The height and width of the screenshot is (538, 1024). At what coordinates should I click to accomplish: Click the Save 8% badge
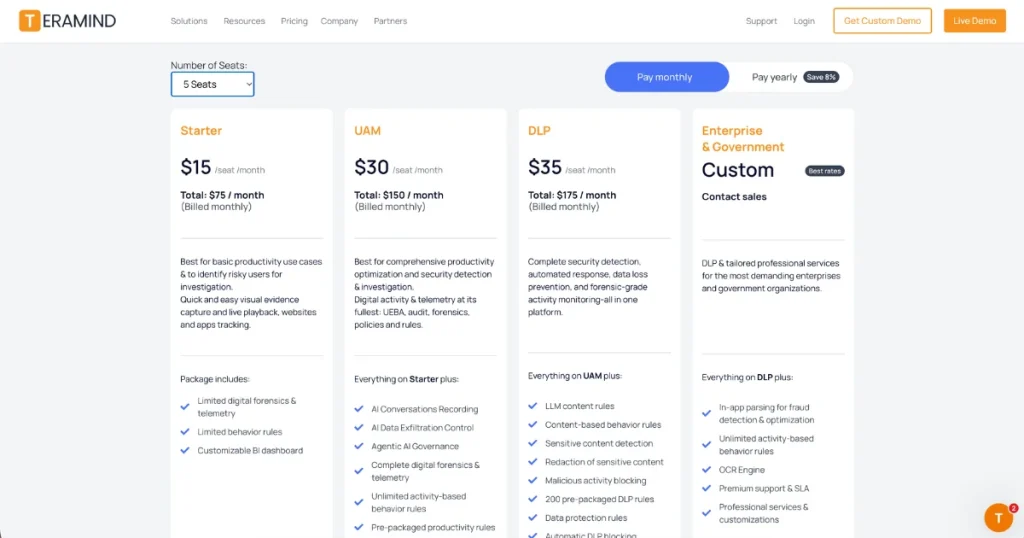pyautogui.click(x=821, y=77)
